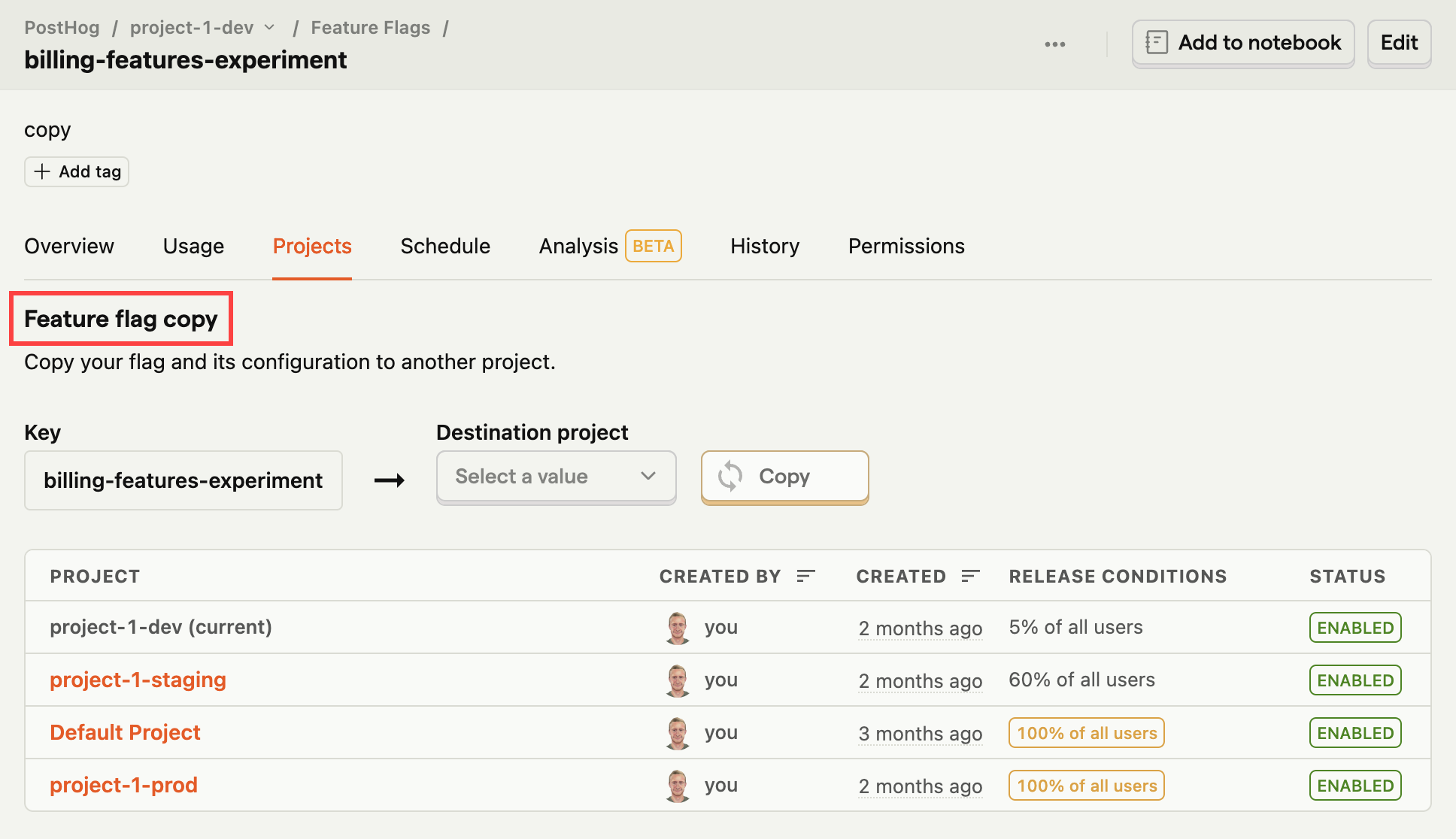Open the Default Project link
Image resolution: width=1456 pixels, height=839 pixels.
click(125, 732)
